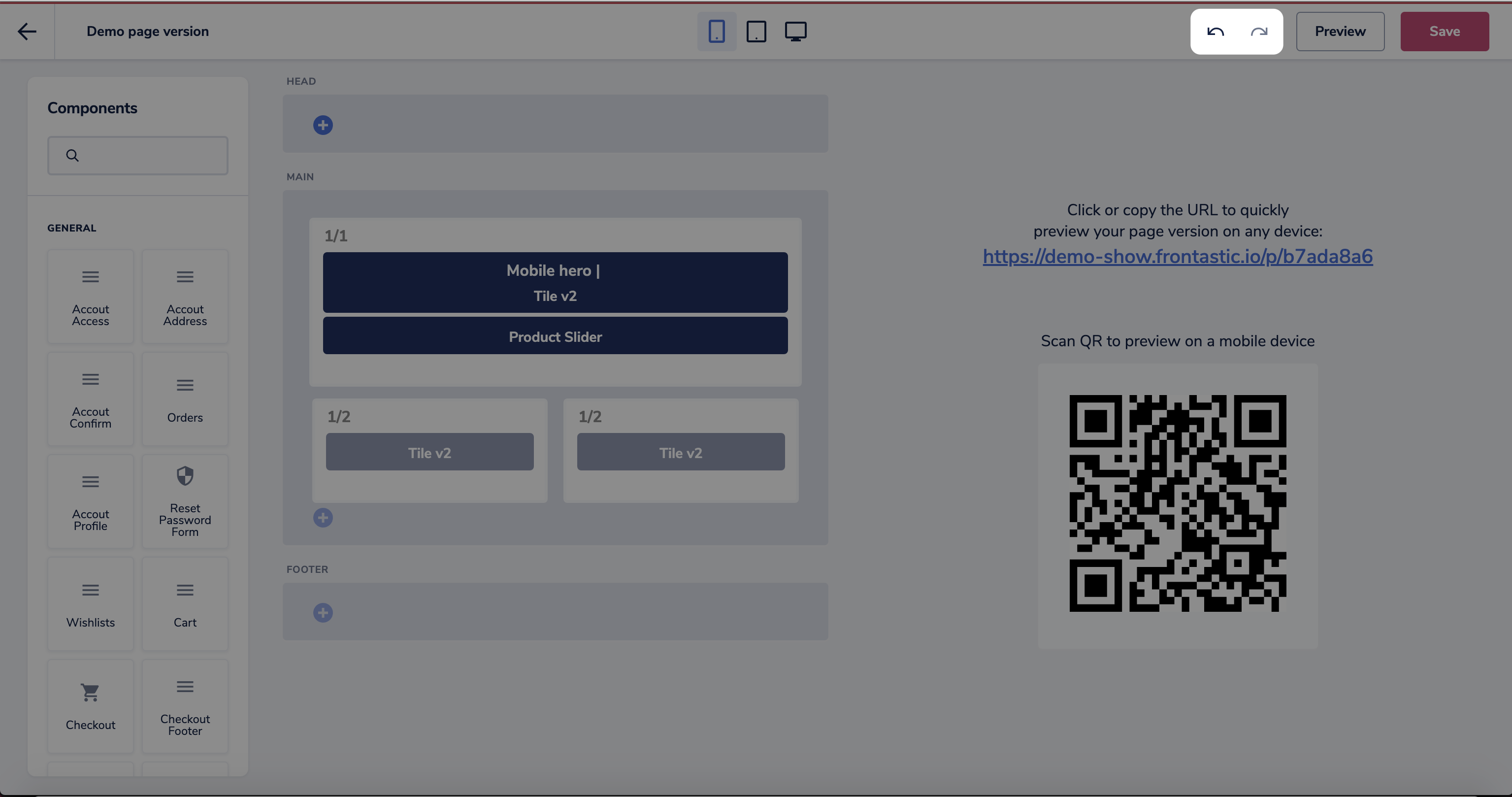The image size is (1512, 797).
Task: Click 'Scan QR to preview on a mobile device'
Action: (1178, 341)
